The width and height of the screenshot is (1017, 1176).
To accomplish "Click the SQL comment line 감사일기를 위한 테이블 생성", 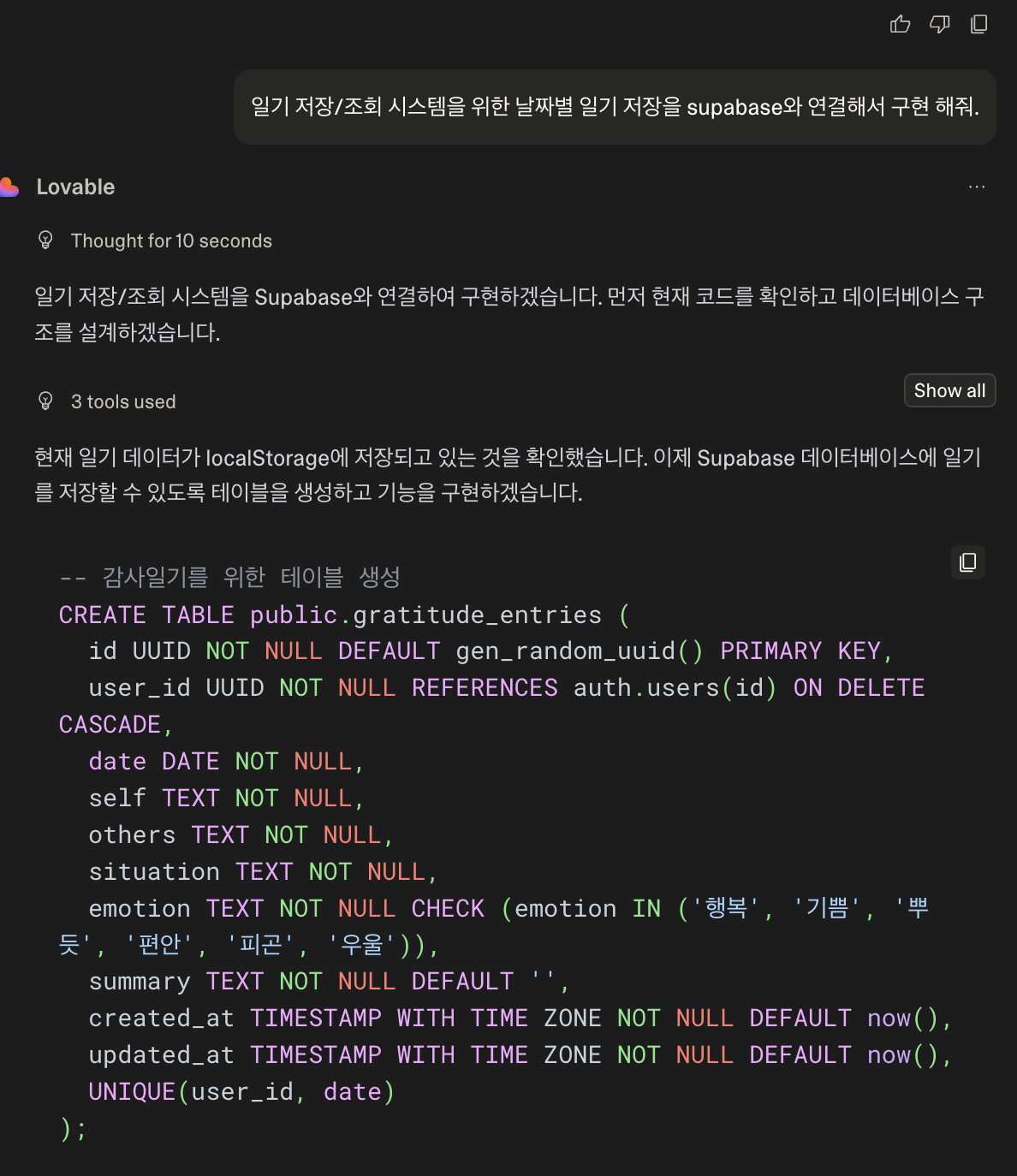I will click(229, 578).
